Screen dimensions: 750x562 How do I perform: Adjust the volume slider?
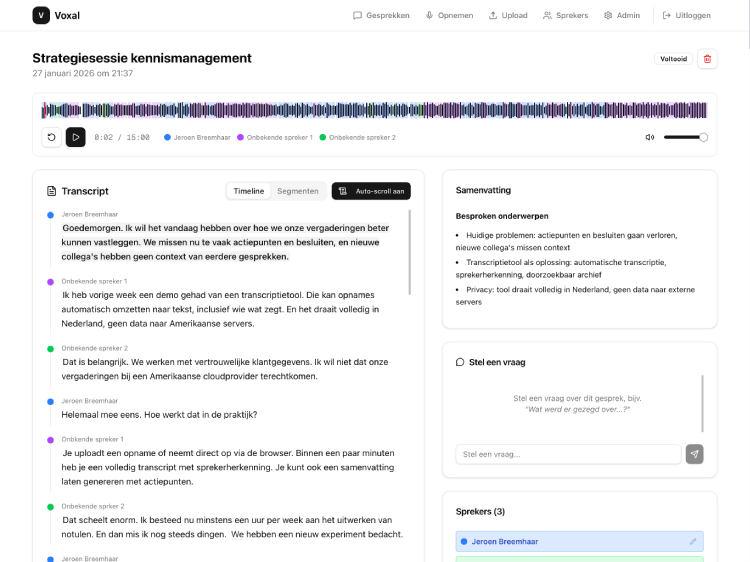tap(685, 137)
